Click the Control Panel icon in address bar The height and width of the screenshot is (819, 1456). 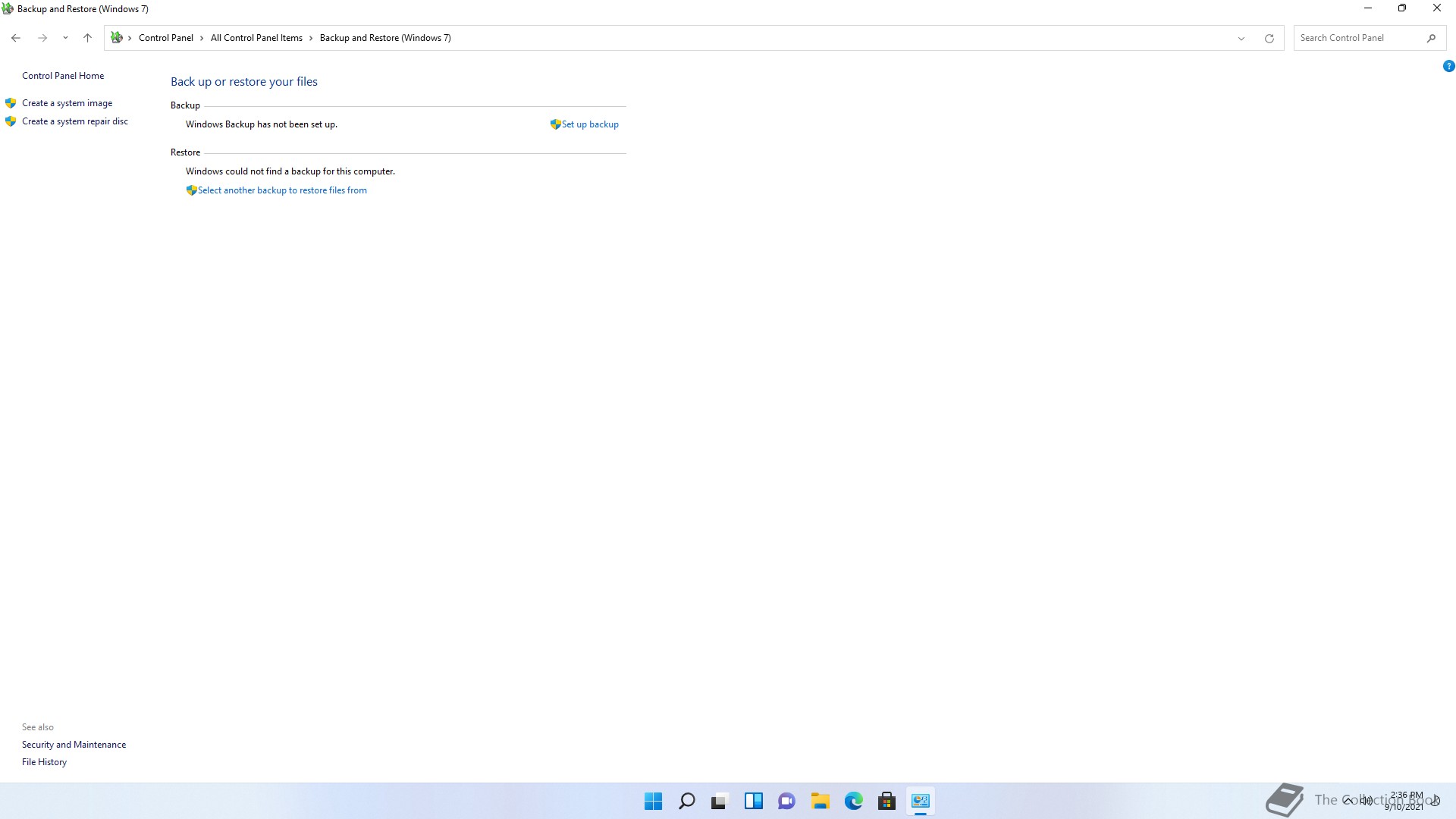117,38
